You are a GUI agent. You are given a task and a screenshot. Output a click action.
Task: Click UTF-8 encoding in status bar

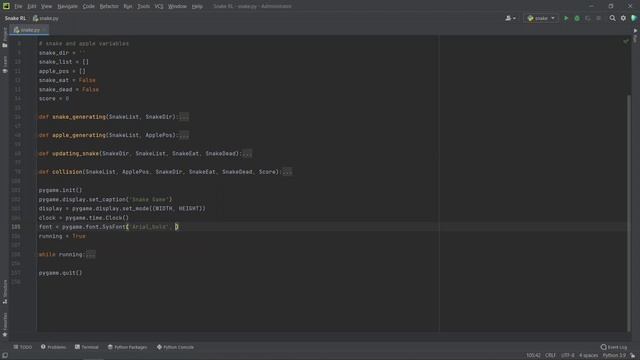pyautogui.click(x=567, y=356)
